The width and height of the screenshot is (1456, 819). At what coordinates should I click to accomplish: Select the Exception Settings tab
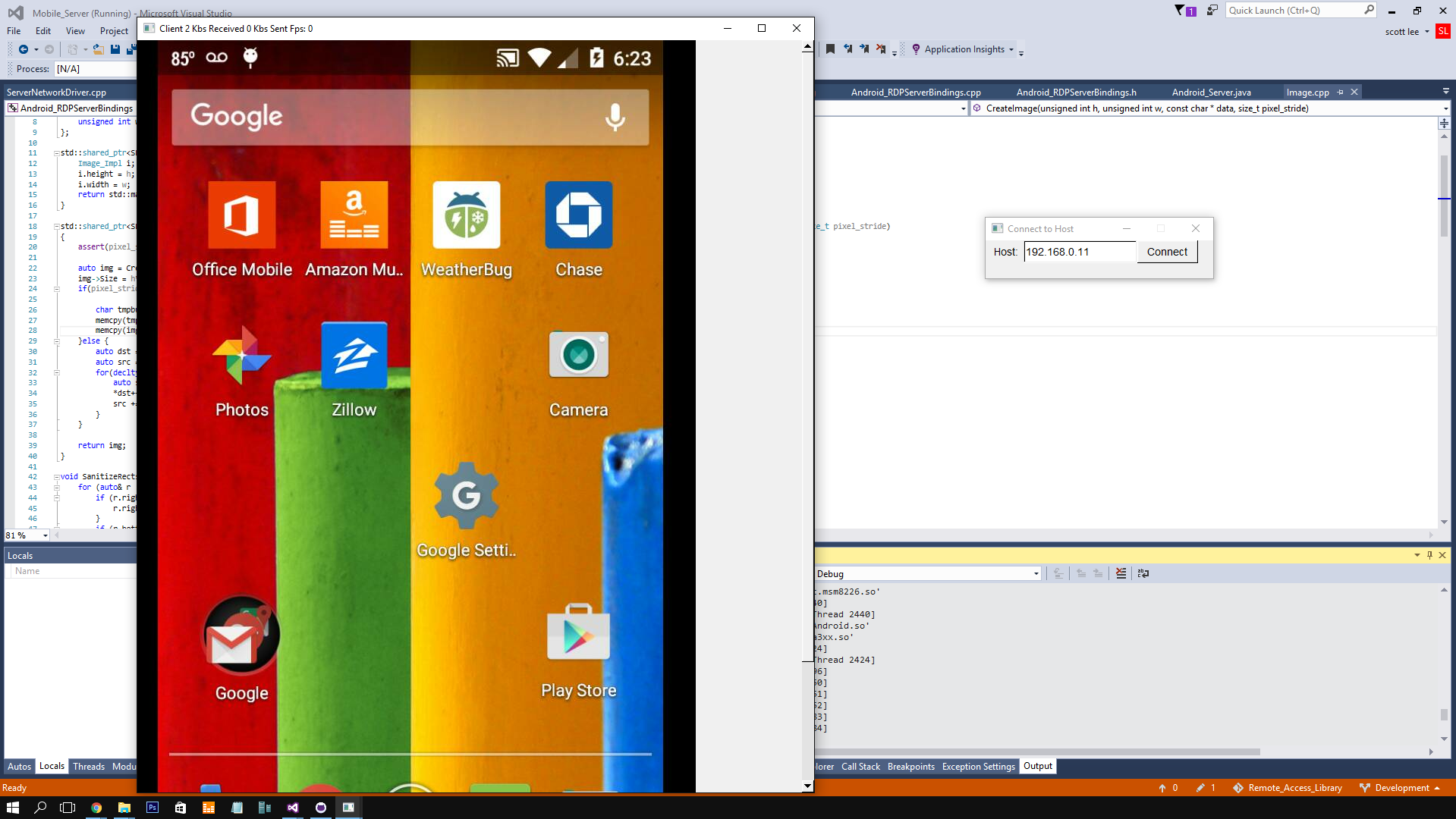978,767
